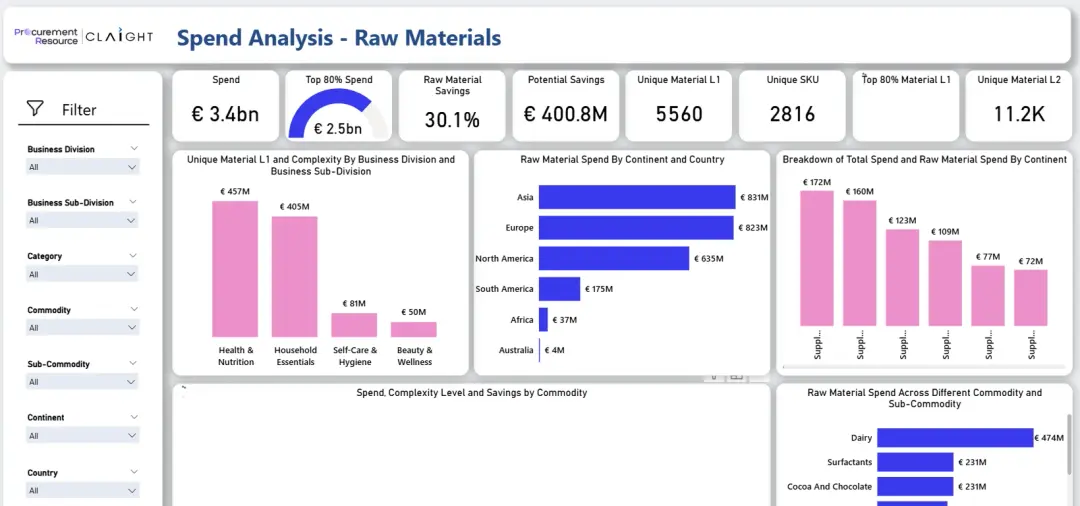
Task: Click the South America blue bar
Action: [x=559, y=289]
